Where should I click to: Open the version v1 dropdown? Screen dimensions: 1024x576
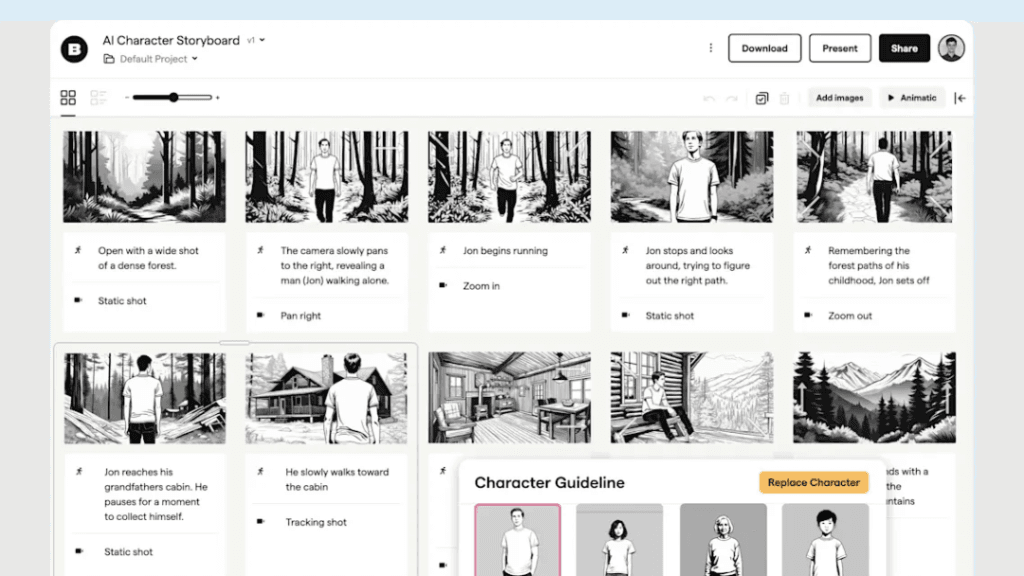click(x=256, y=40)
